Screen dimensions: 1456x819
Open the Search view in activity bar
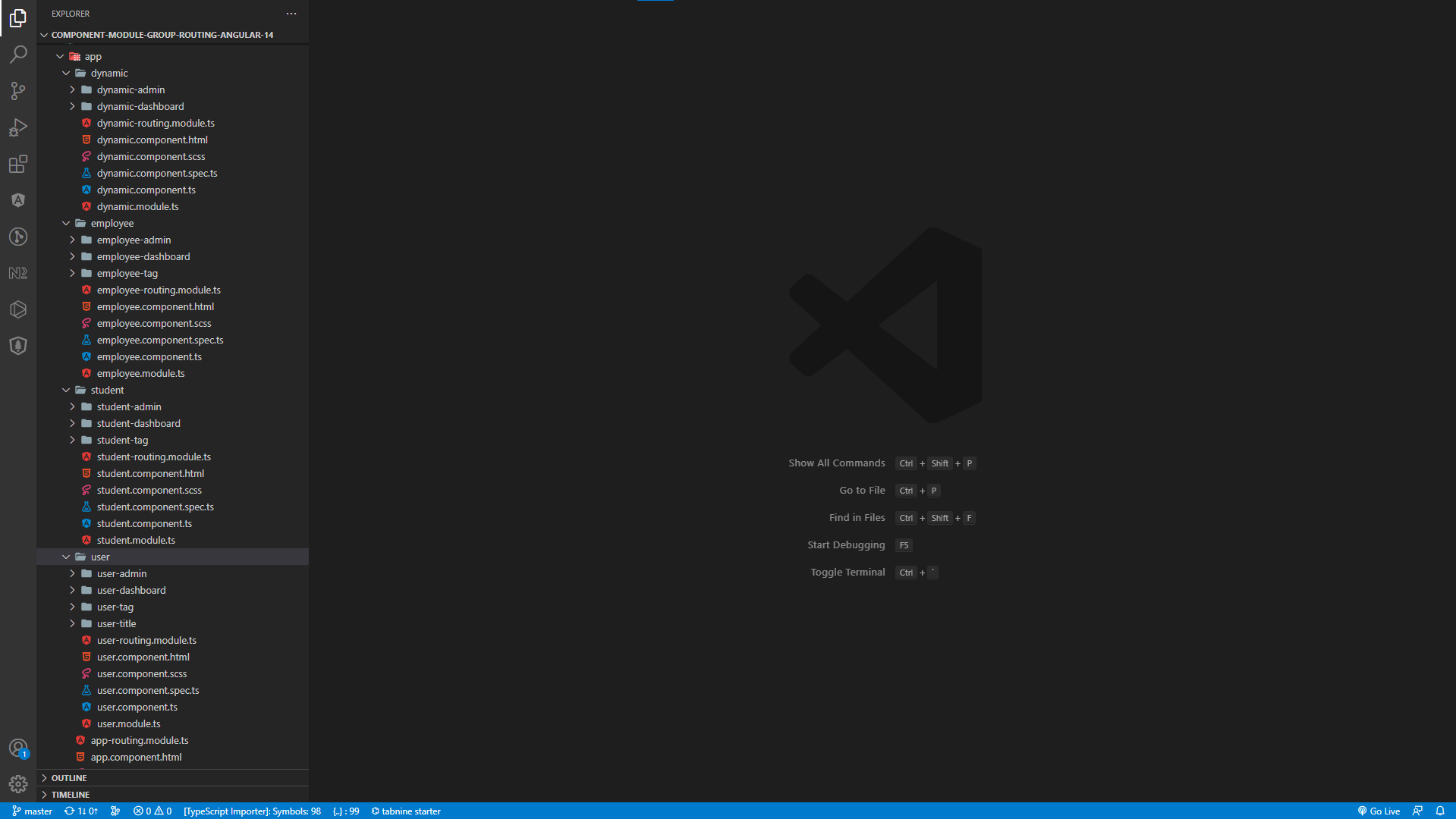click(x=18, y=54)
